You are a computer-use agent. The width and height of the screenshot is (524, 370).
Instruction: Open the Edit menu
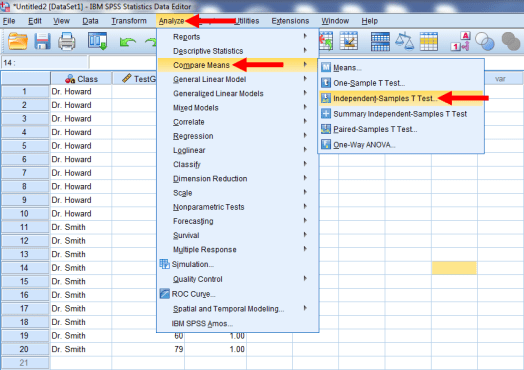35,21
